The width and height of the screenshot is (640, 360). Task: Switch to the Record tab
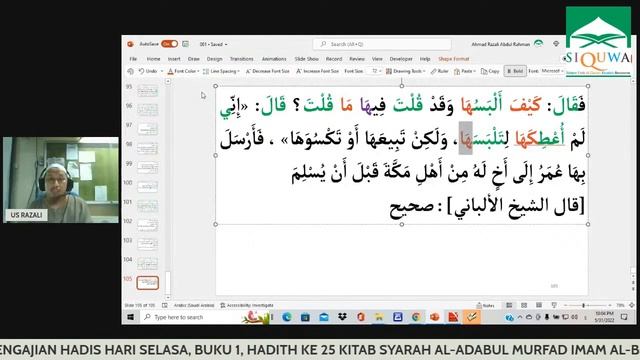pos(334,59)
